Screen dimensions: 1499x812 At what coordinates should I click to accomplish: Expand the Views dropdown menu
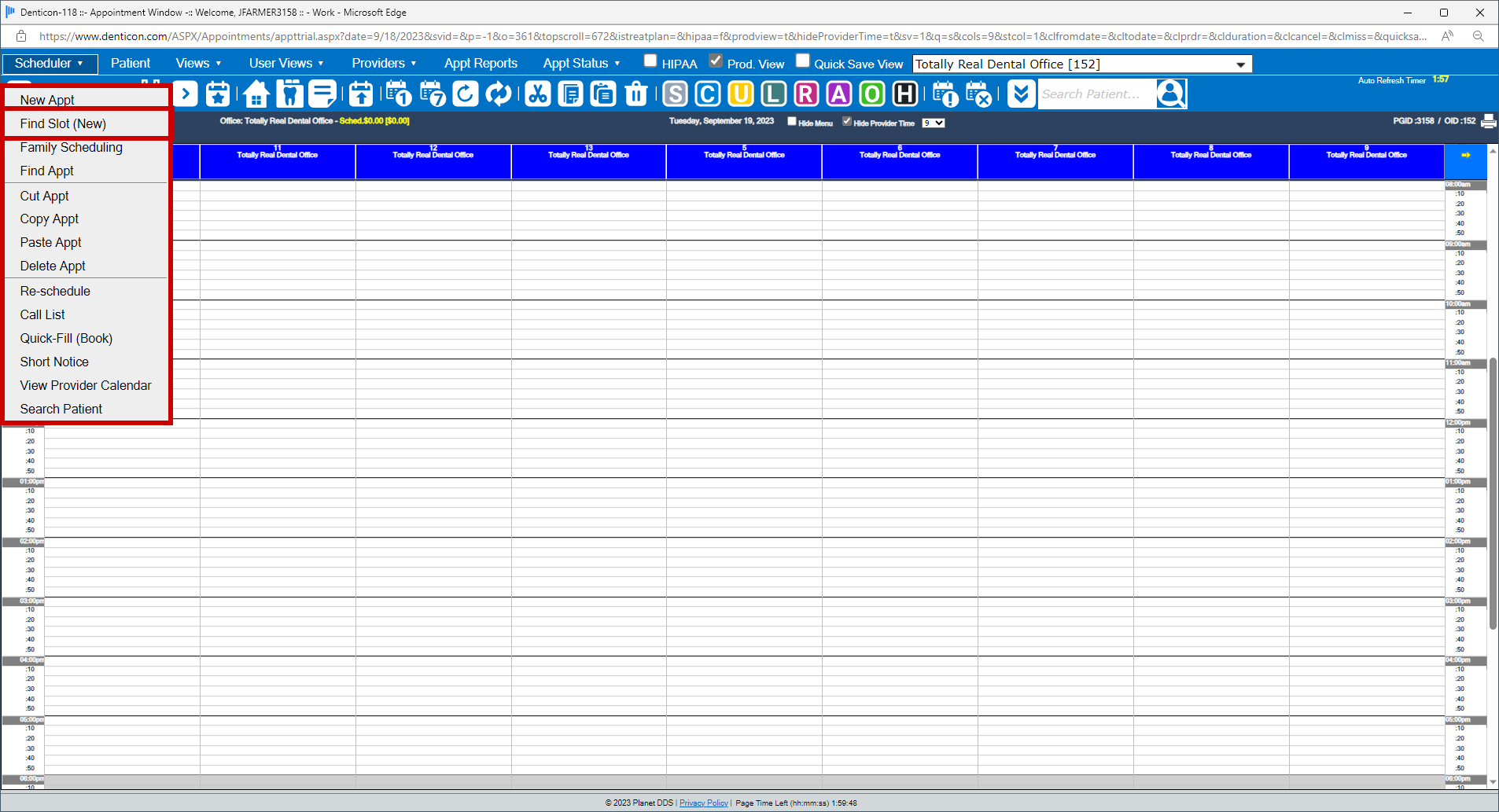198,63
